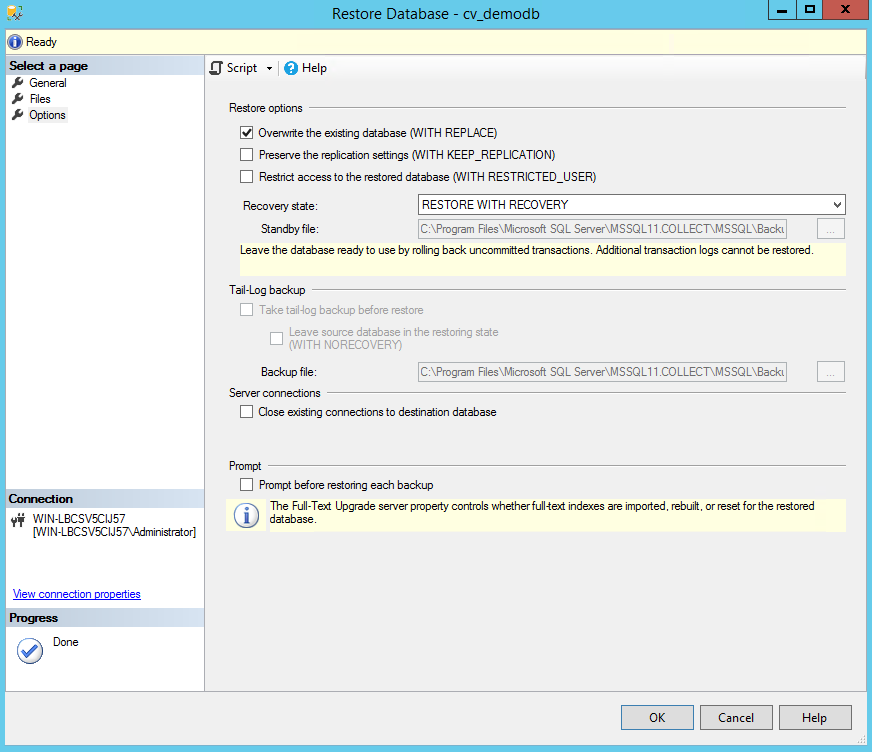Click the server connection icon

(18, 521)
